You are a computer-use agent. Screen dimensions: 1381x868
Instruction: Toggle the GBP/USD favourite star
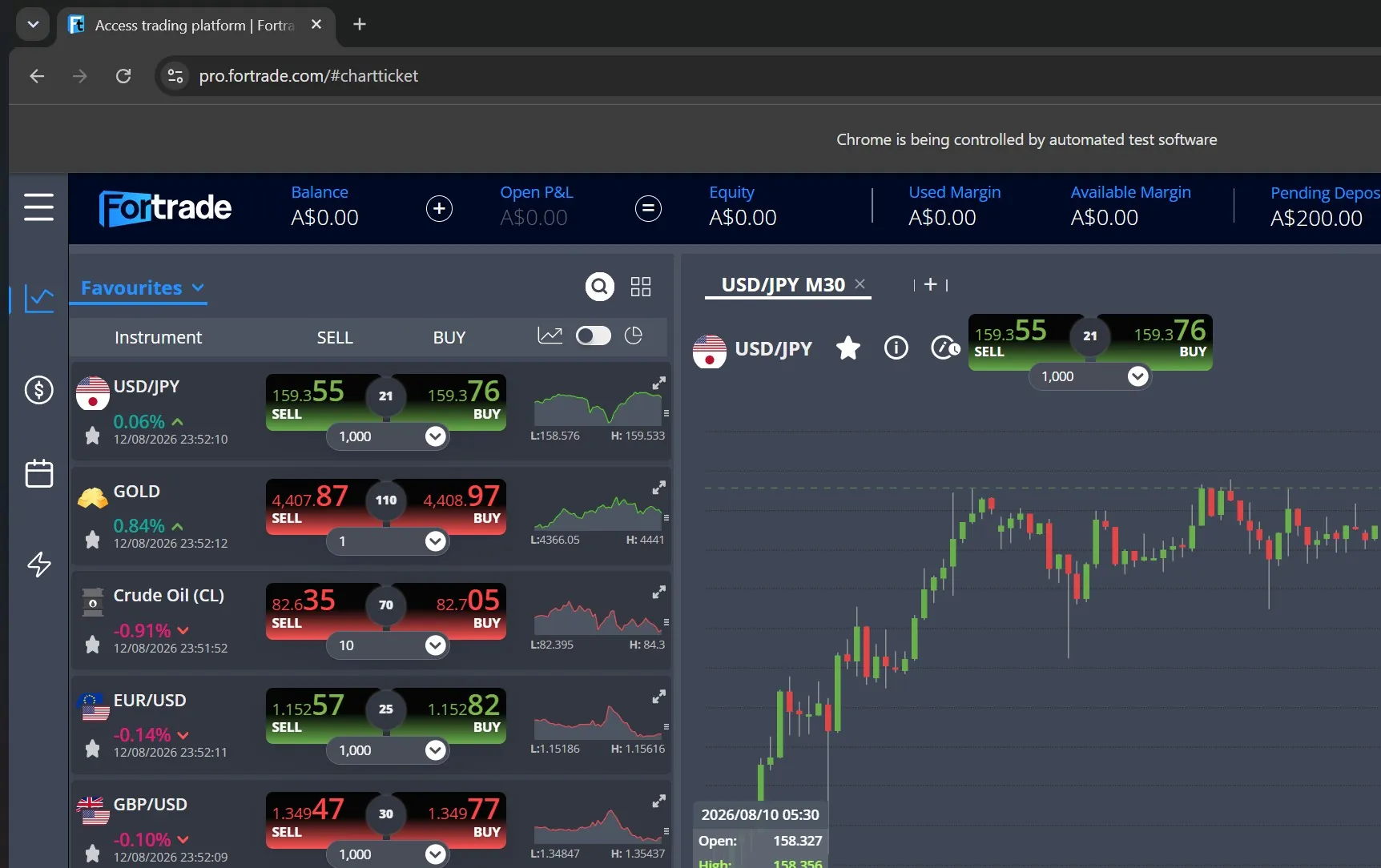(x=92, y=854)
